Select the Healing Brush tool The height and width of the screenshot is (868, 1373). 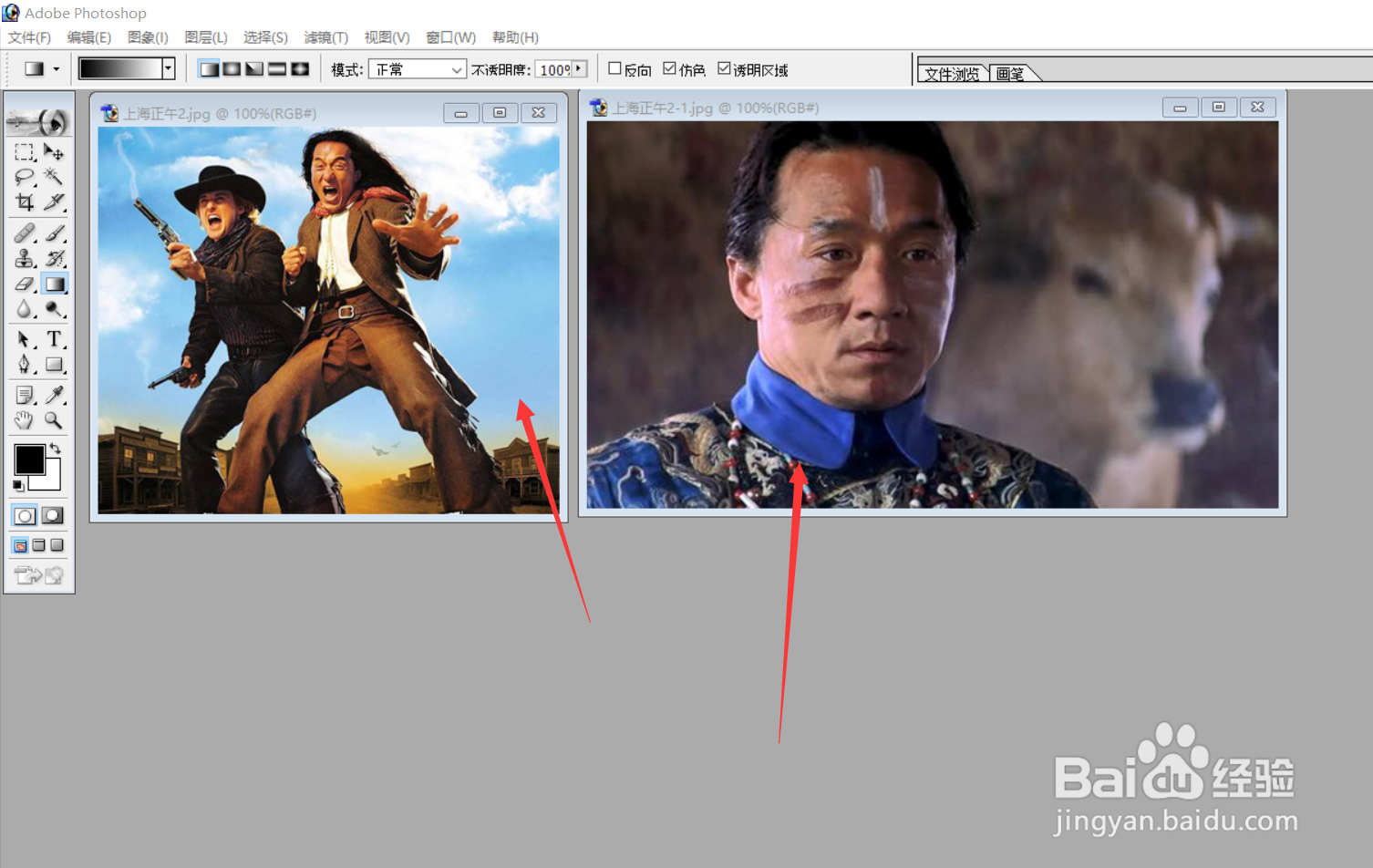click(25, 233)
